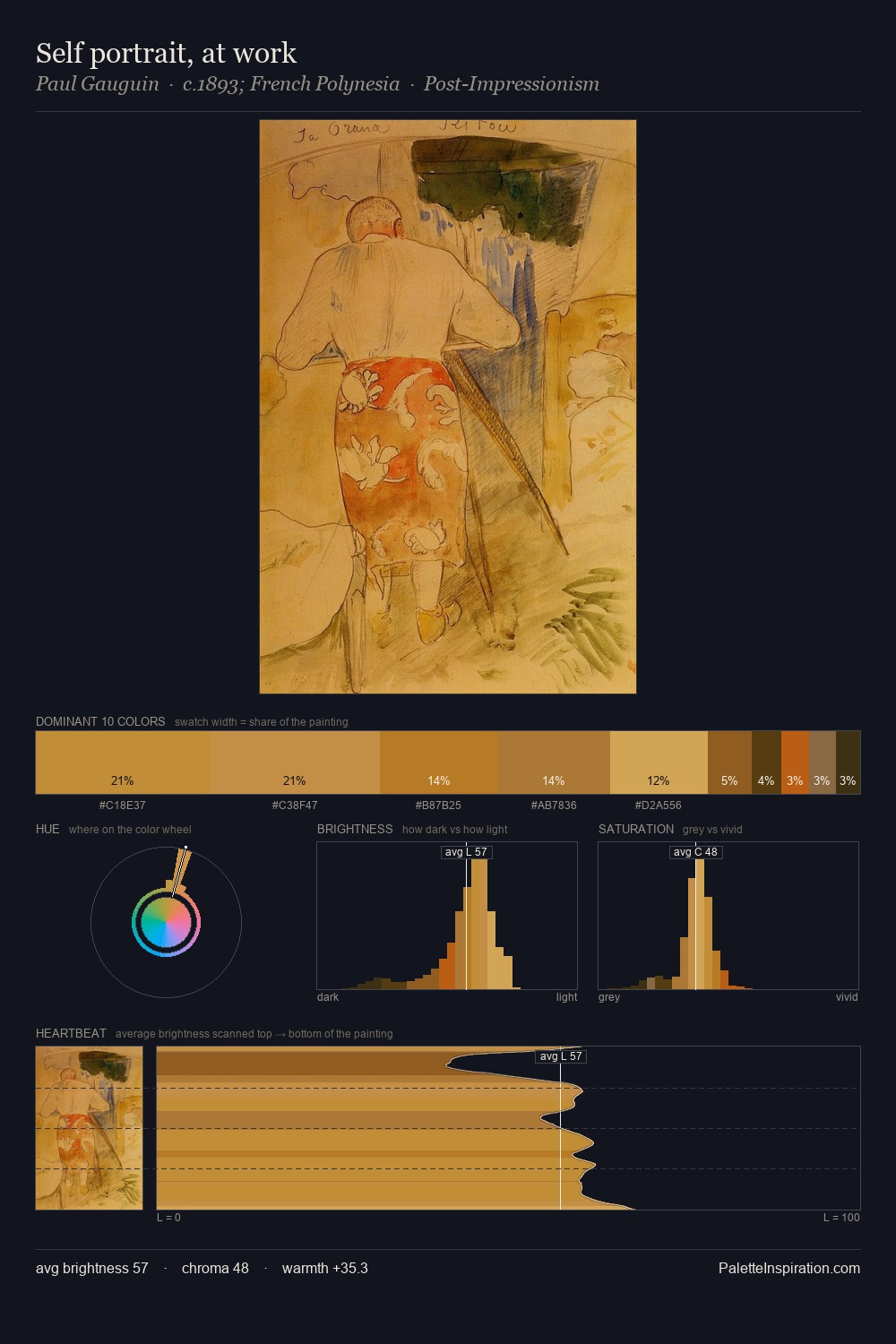Open the PaletteInspiration.com link
896x1344 pixels.
tap(789, 1268)
